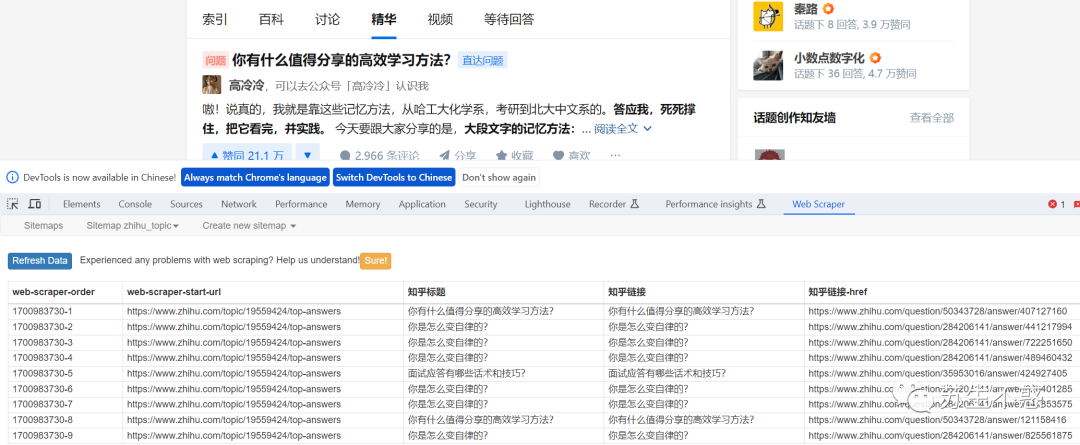Image resolution: width=1080 pixels, height=445 pixels.
Task: Click 高冷冷 author avatar
Action: 211,85
